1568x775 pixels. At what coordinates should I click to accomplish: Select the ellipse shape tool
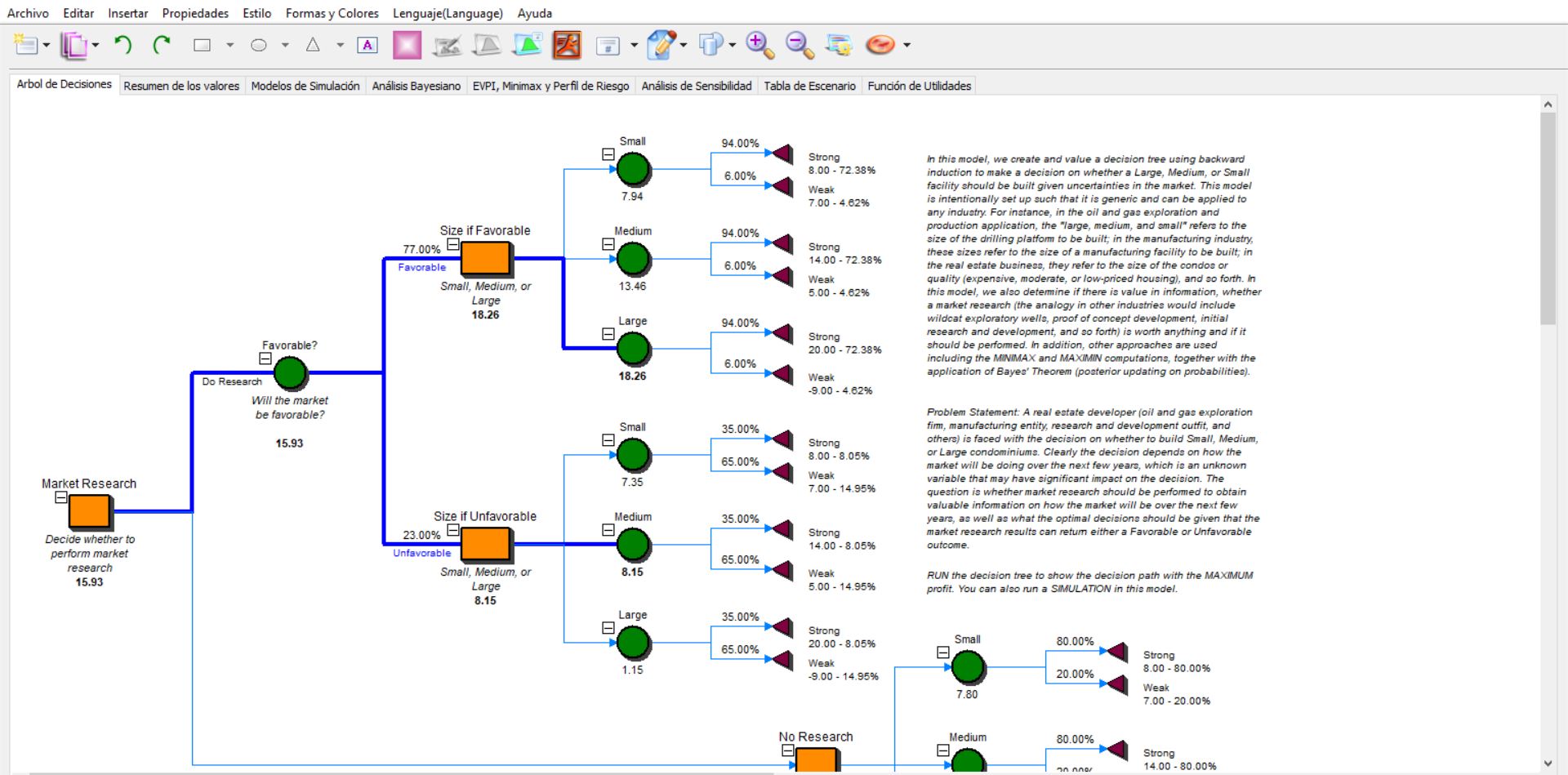(x=259, y=45)
